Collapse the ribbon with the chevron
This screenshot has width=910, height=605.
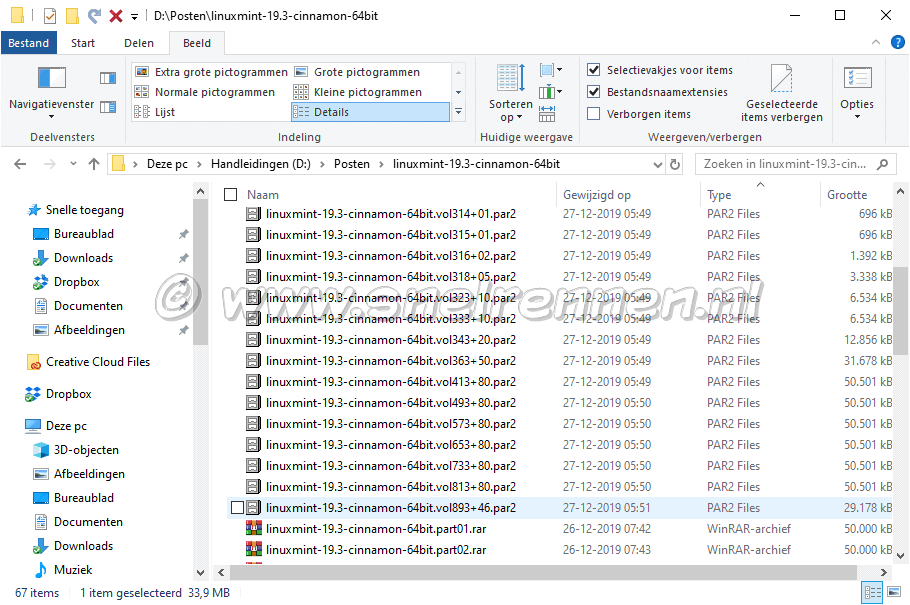(x=876, y=42)
